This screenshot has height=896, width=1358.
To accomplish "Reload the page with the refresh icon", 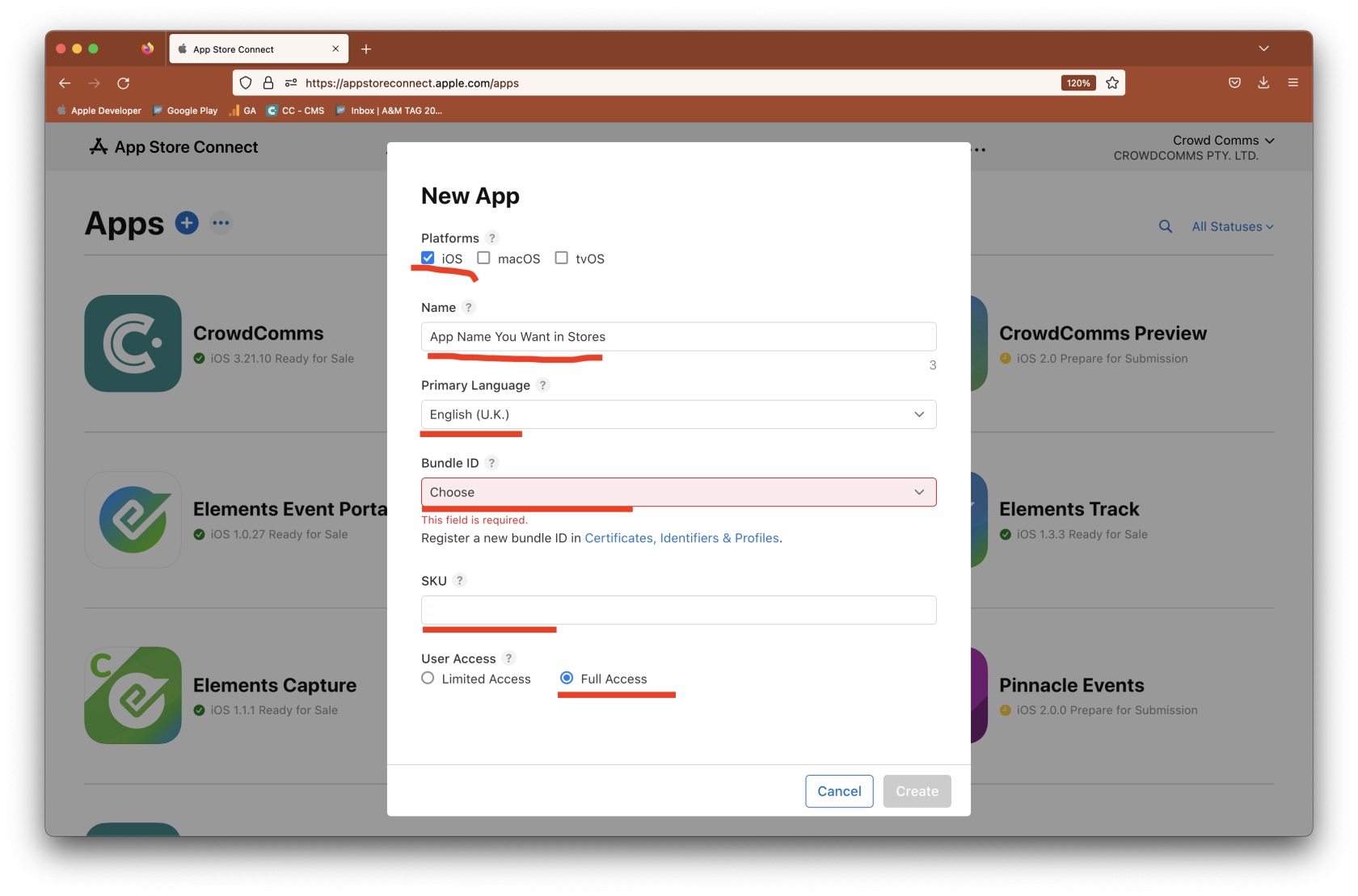I will point(124,83).
